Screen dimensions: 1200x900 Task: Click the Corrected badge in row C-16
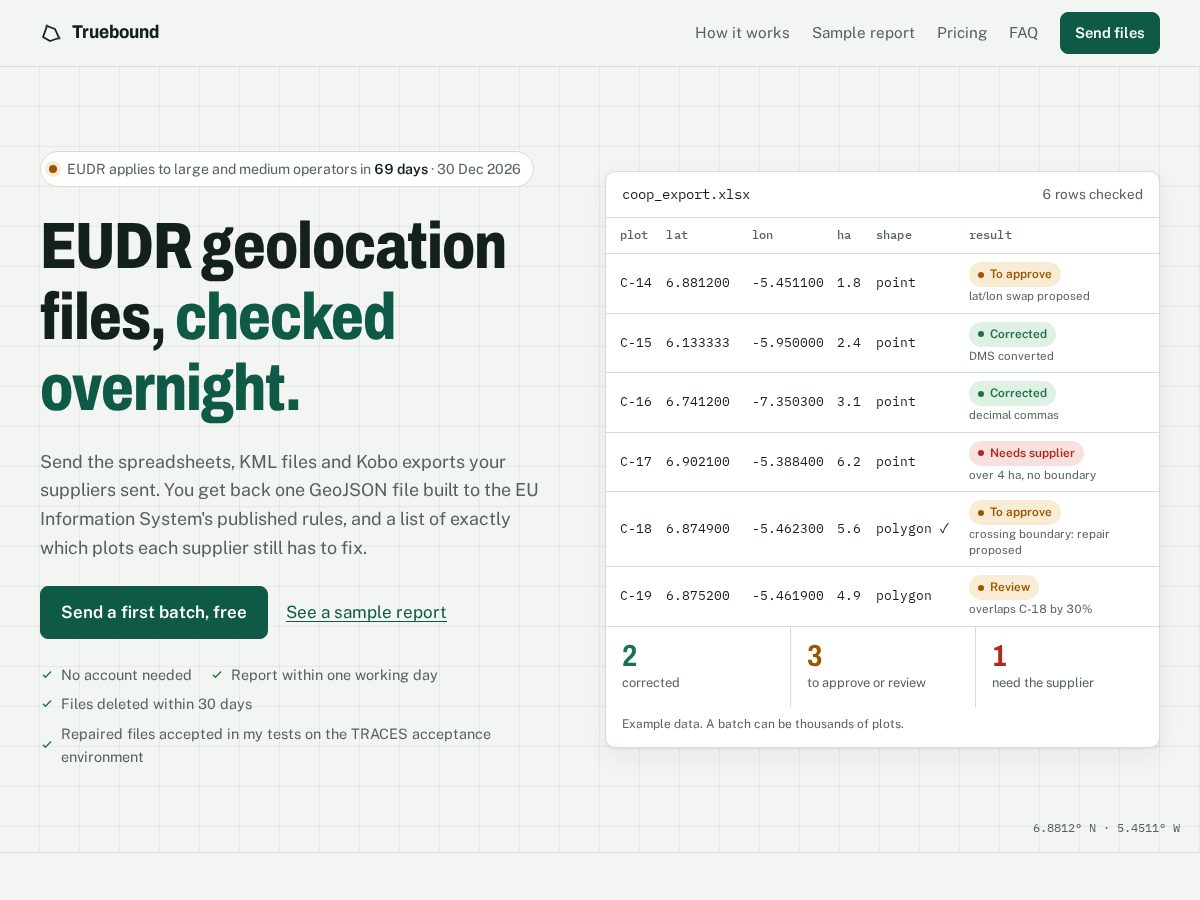(x=1012, y=393)
